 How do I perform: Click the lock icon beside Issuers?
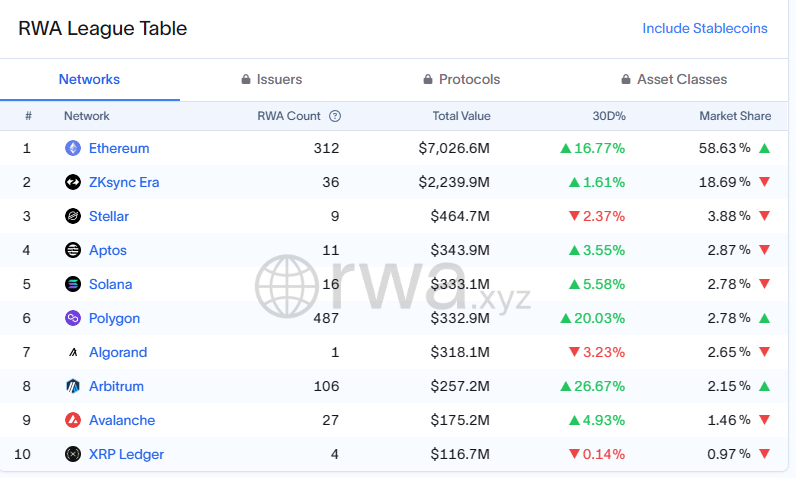pos(246,79)
